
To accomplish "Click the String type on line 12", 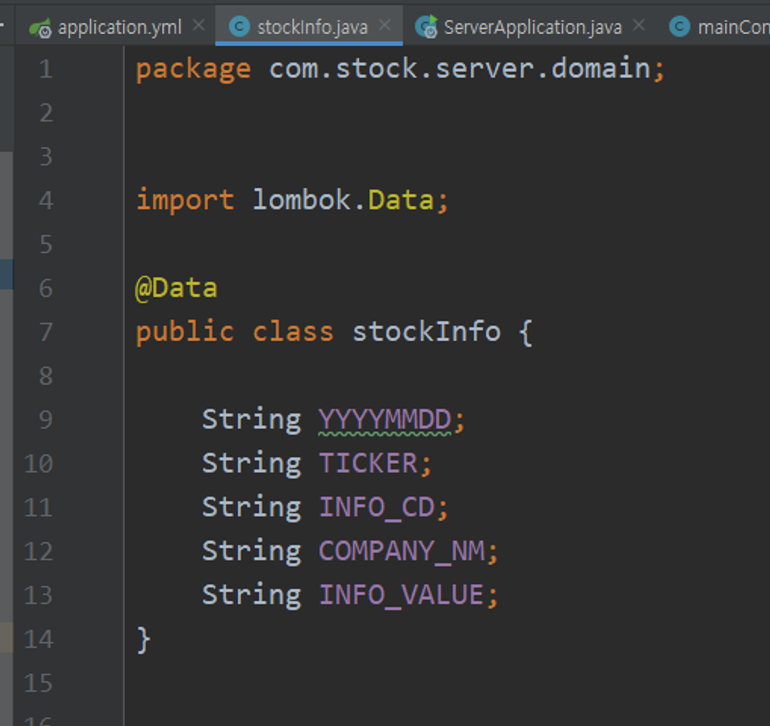I will coord(251,552).
